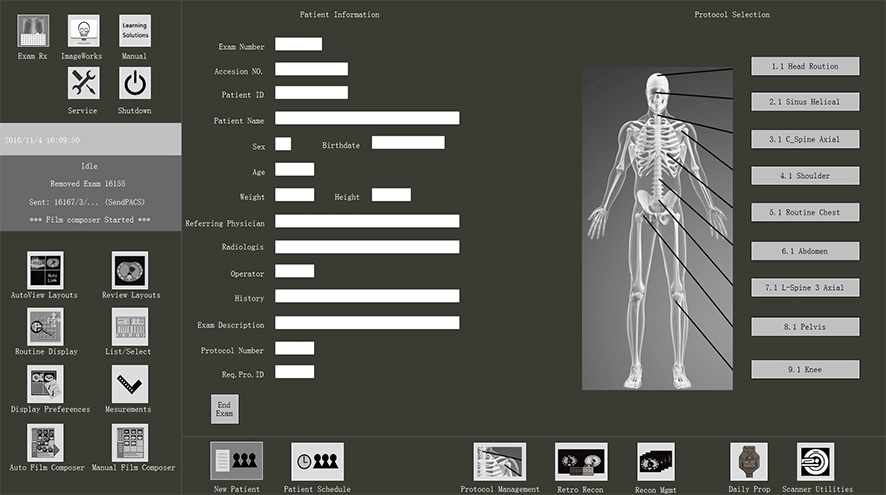This screenshot has width=886, height=495.
Task: Click the Service wrench icon
Action: click(x=83, y=83)
